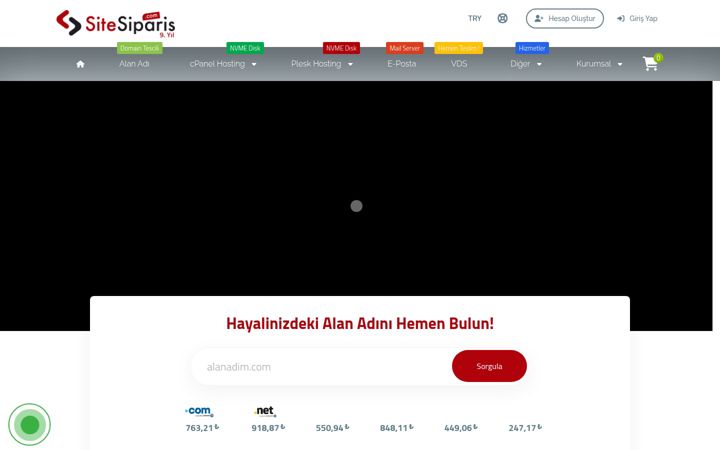This screenshot has height=450, width=720.
Task: Click the Hesap Oluştur button
Action: 565,18
